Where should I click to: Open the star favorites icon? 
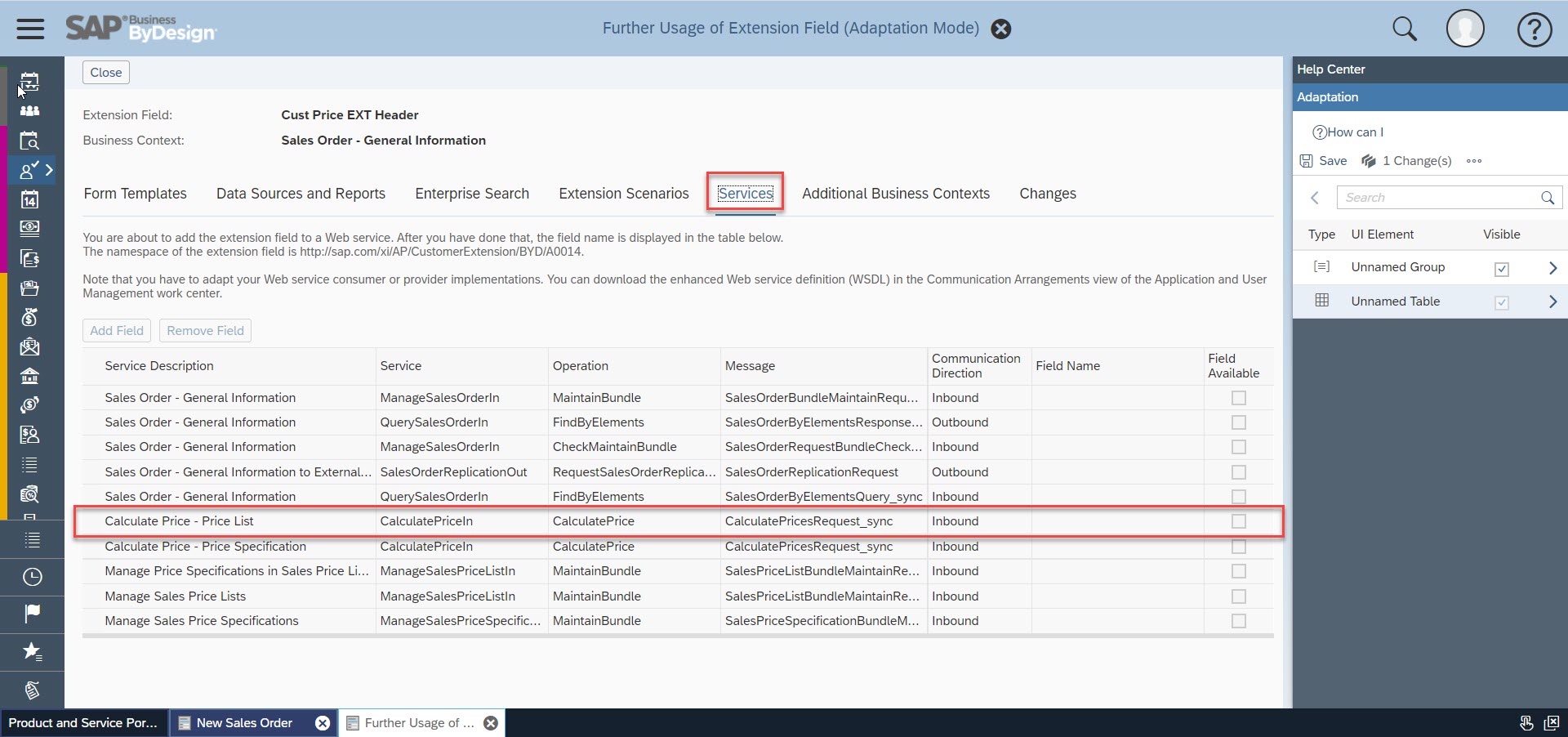[x=32, y=651]
